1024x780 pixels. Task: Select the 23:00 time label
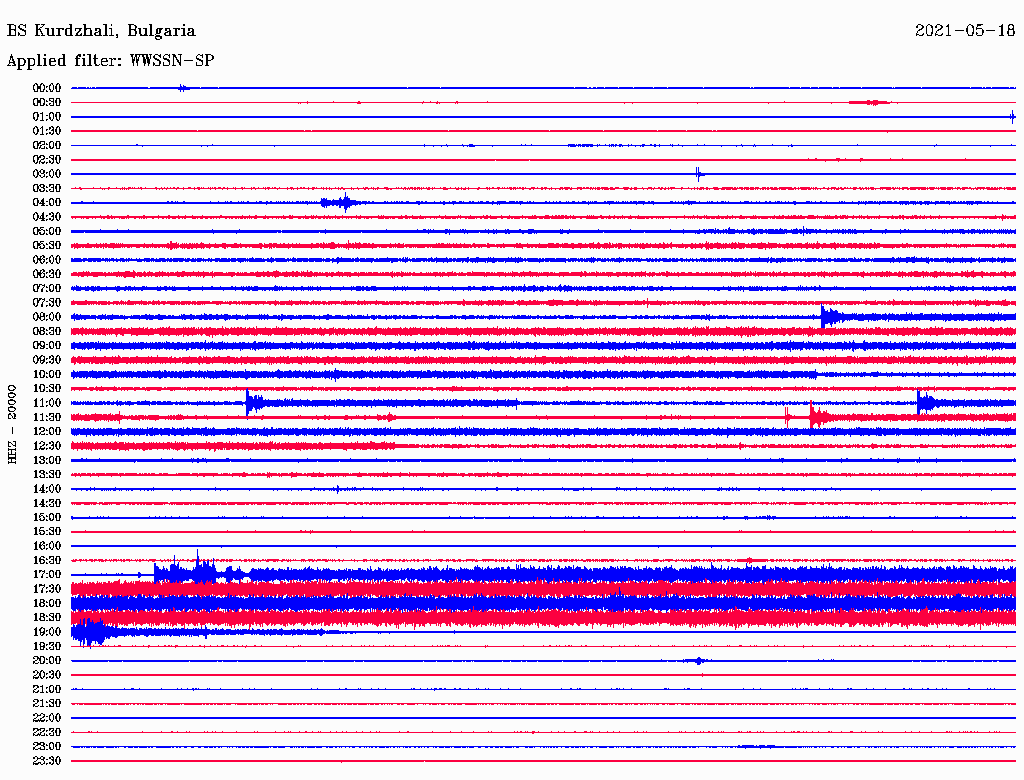(47, 747)
